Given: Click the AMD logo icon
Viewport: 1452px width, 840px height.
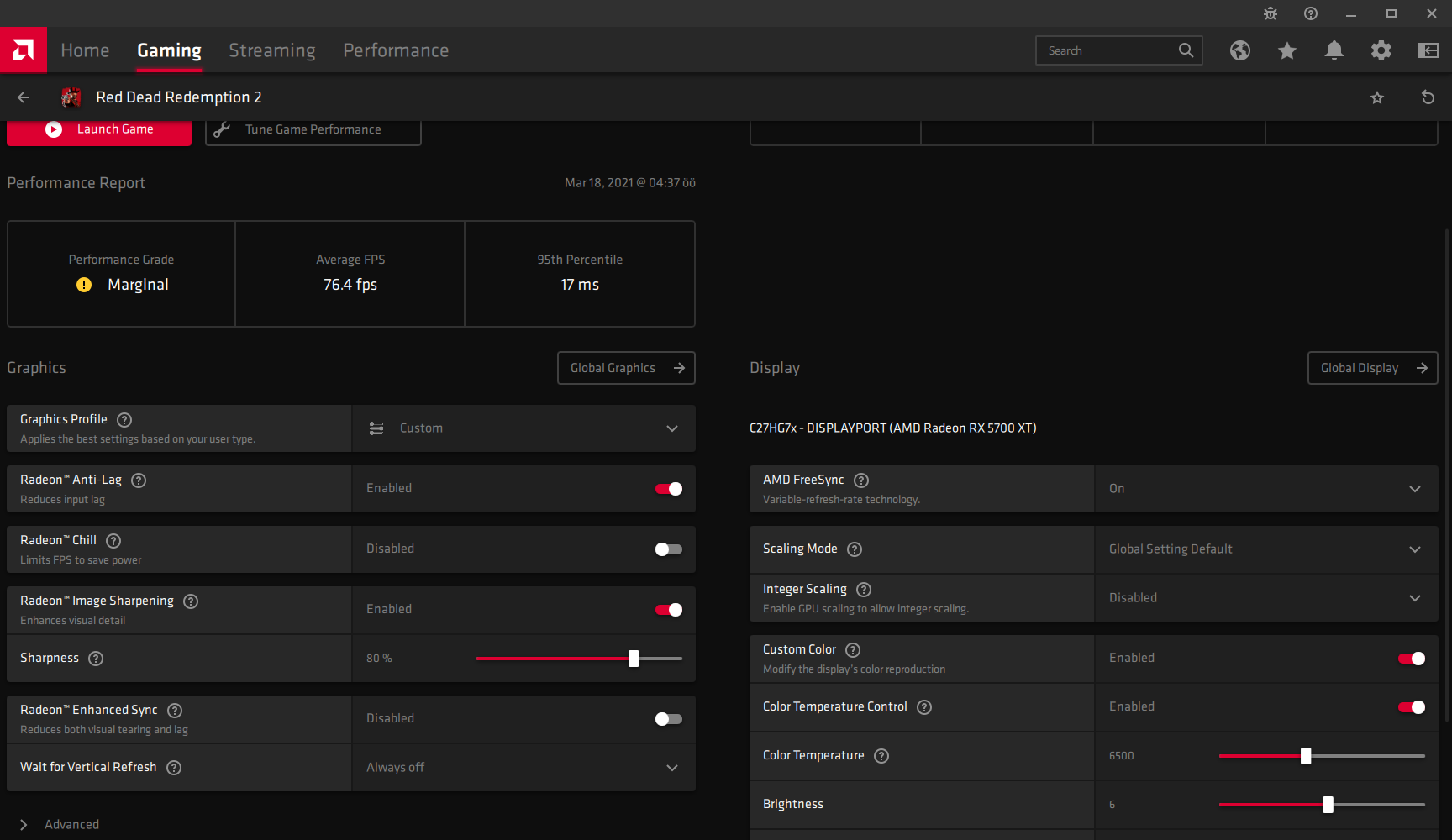Looking at the screenshot, I should (x=24, y=50).
